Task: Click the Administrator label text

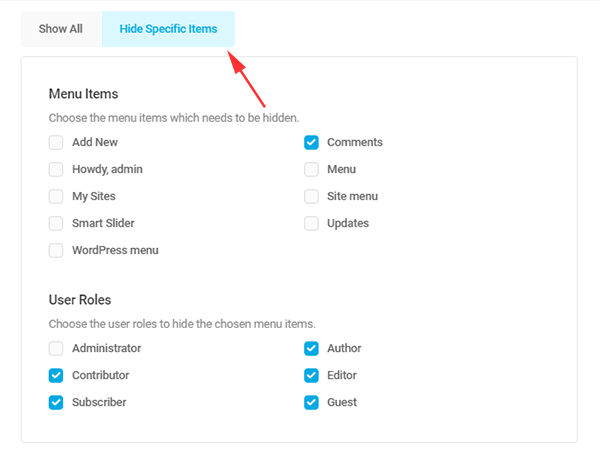Action: (106, 348)
